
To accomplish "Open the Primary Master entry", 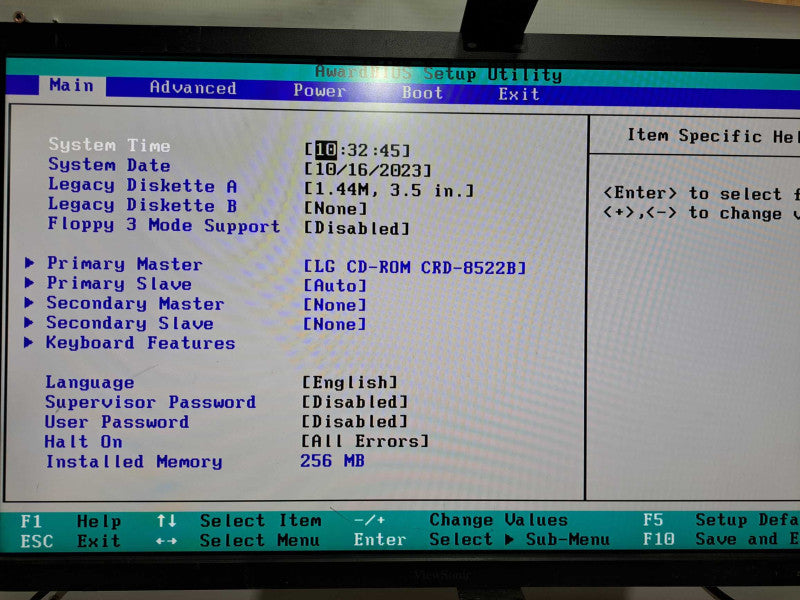I will (124, 264).
